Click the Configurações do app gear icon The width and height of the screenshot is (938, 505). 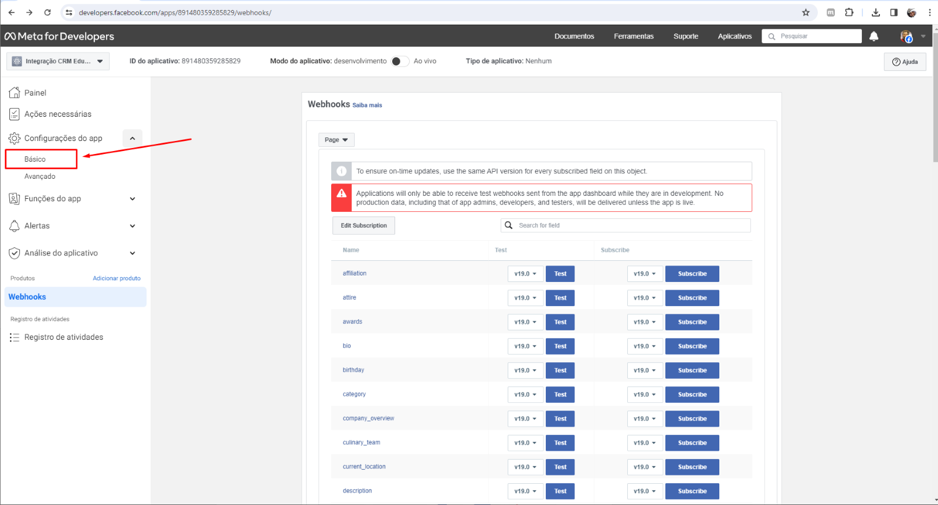[x=14, y=138]
